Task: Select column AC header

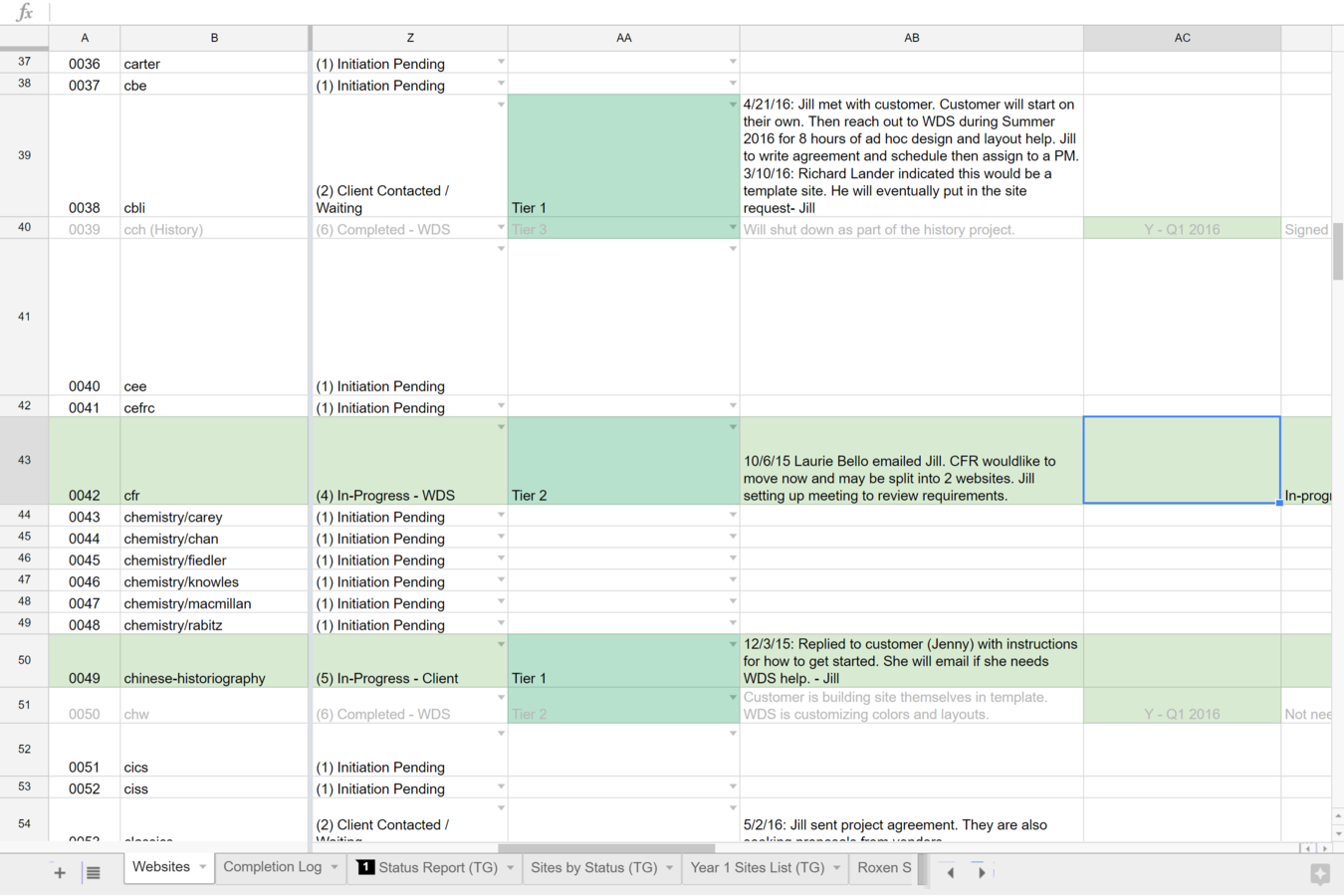Action: pyautogui.click(x=1182, y=38)
